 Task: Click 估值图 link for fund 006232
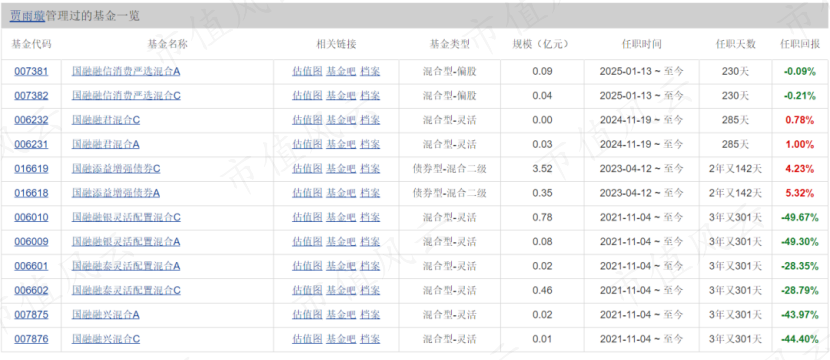coord(307,120)
